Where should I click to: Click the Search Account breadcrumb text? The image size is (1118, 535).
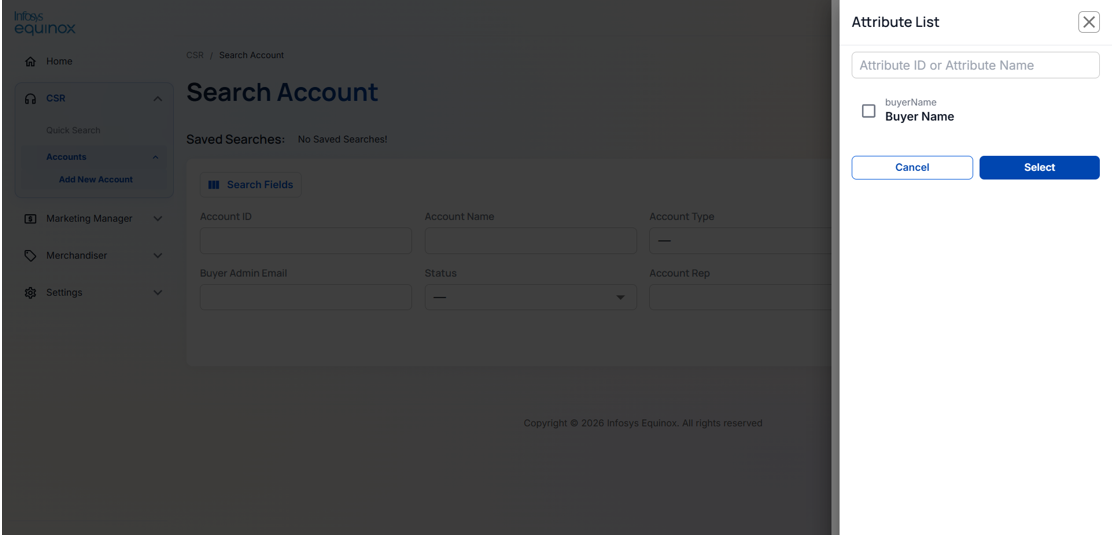coord(252,55)
